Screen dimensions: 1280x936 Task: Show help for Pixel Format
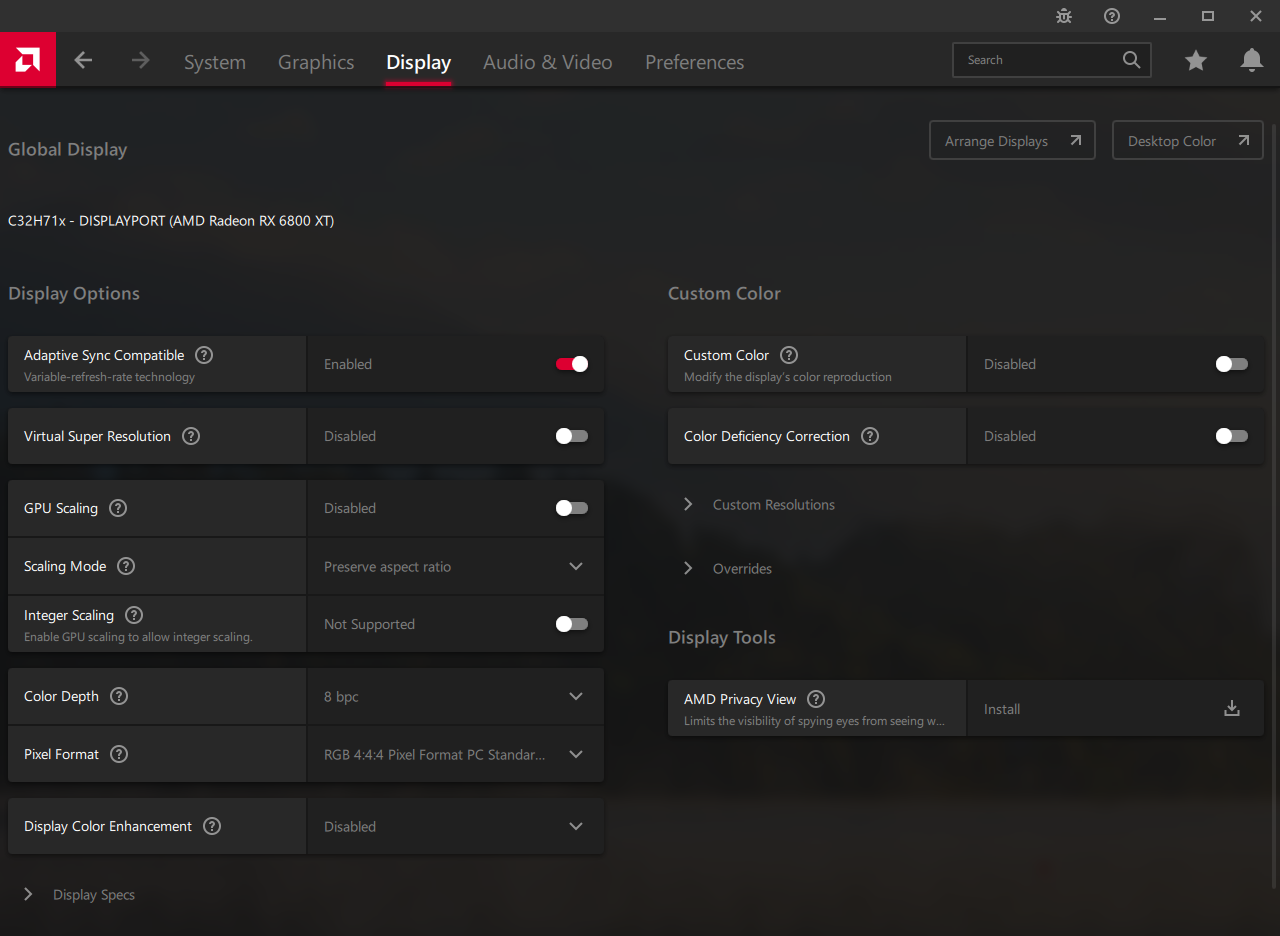[x=119, y=754]
